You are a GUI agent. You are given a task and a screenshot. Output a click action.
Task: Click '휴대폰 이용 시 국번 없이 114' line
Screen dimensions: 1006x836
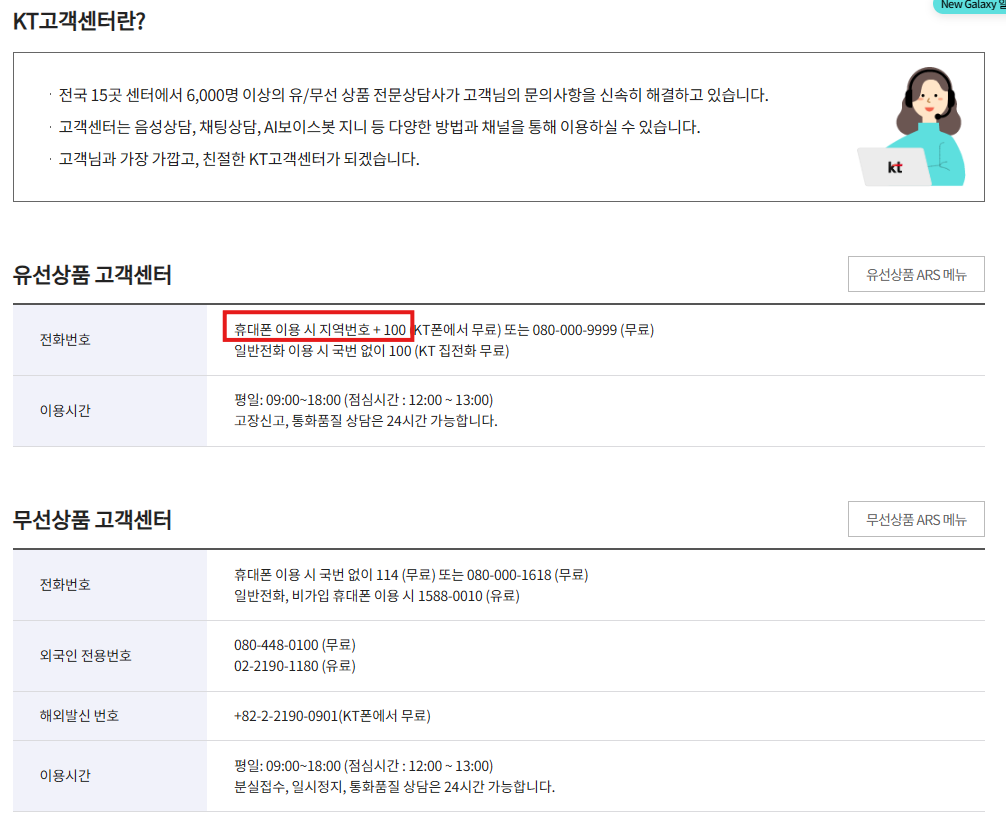click(x=411, y=575)
